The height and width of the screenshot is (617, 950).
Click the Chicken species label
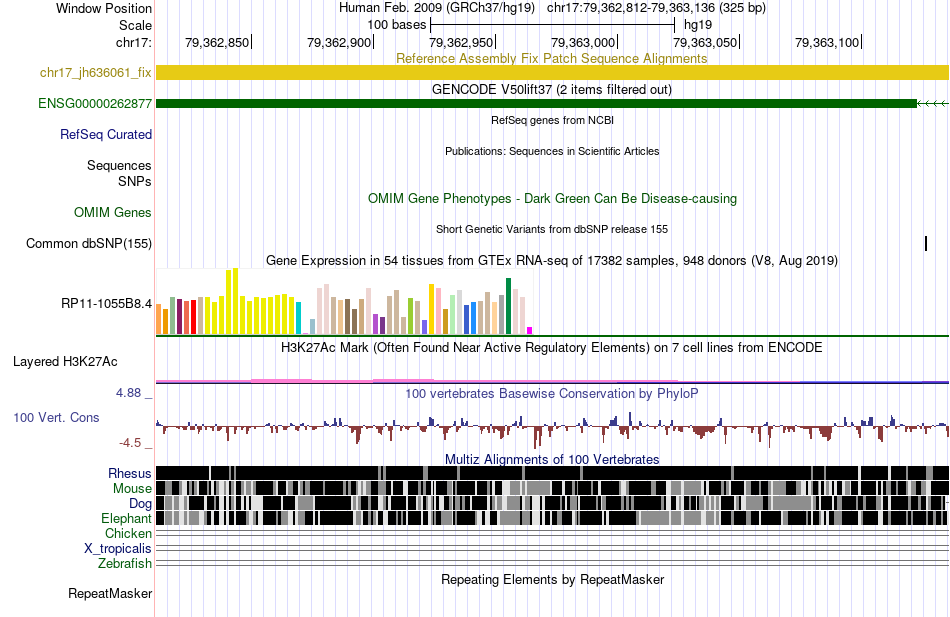pos(128,533)
